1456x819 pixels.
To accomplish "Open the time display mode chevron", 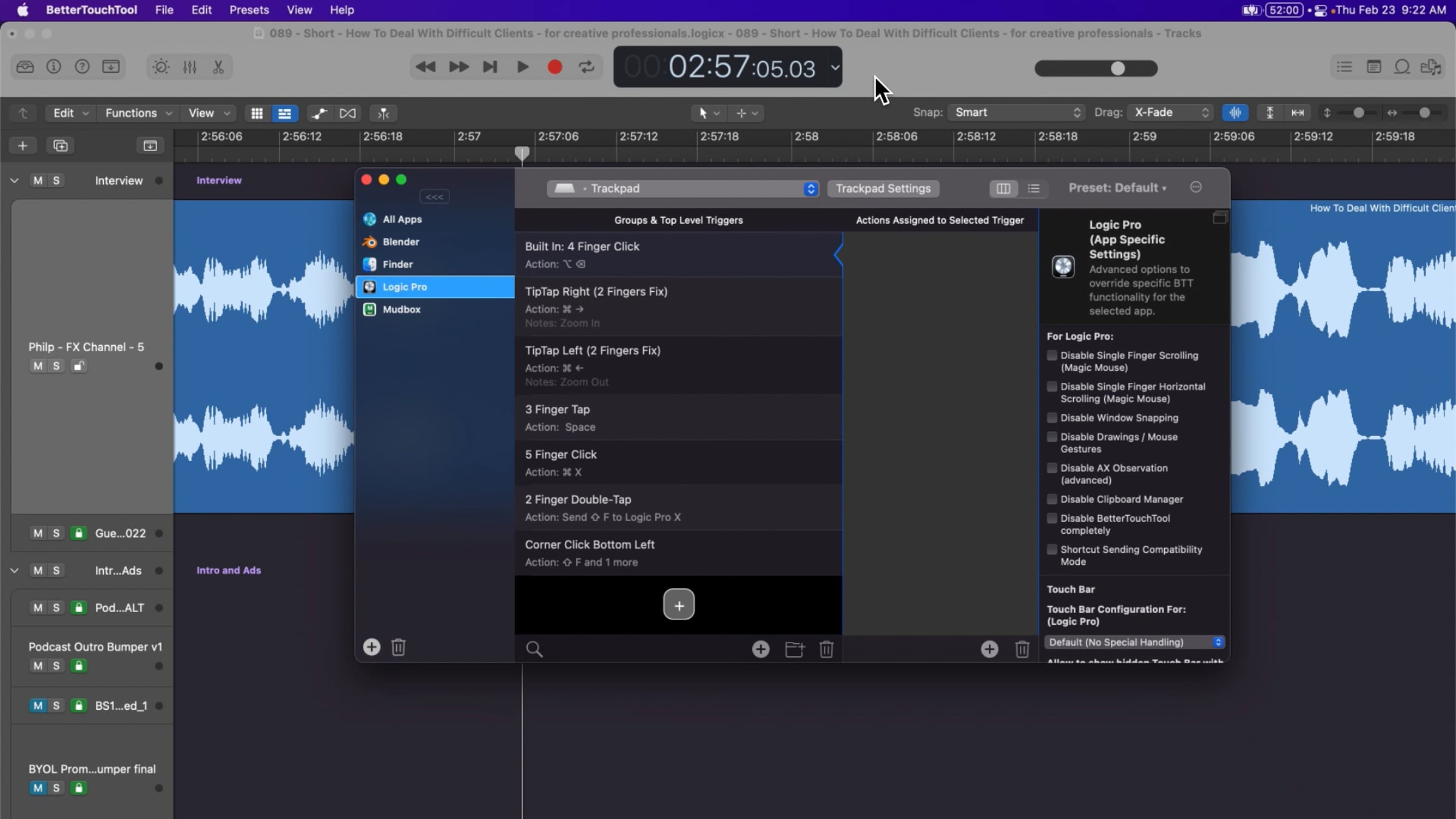I will pos(835,67).
